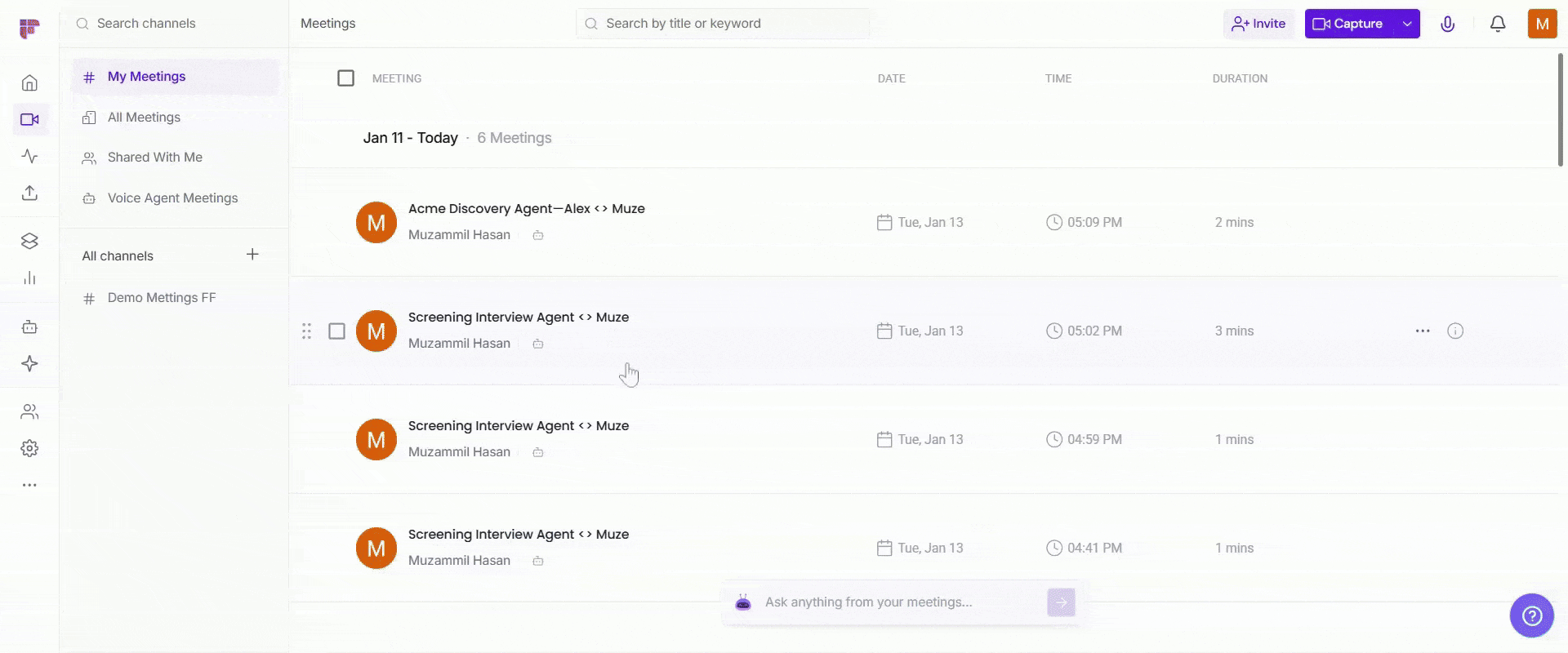Image resolution: width=1568 pixels, height=653 pixels.
Task: Click the microphone icon in top bar
Action: [1447, 24]
